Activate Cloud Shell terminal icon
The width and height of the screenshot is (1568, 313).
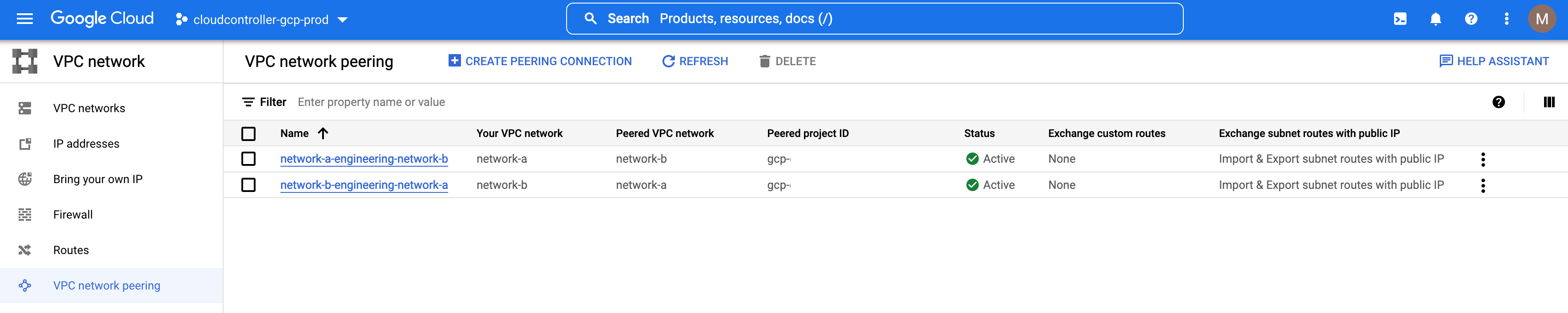pyautogui.click(x=1400, y=19)
